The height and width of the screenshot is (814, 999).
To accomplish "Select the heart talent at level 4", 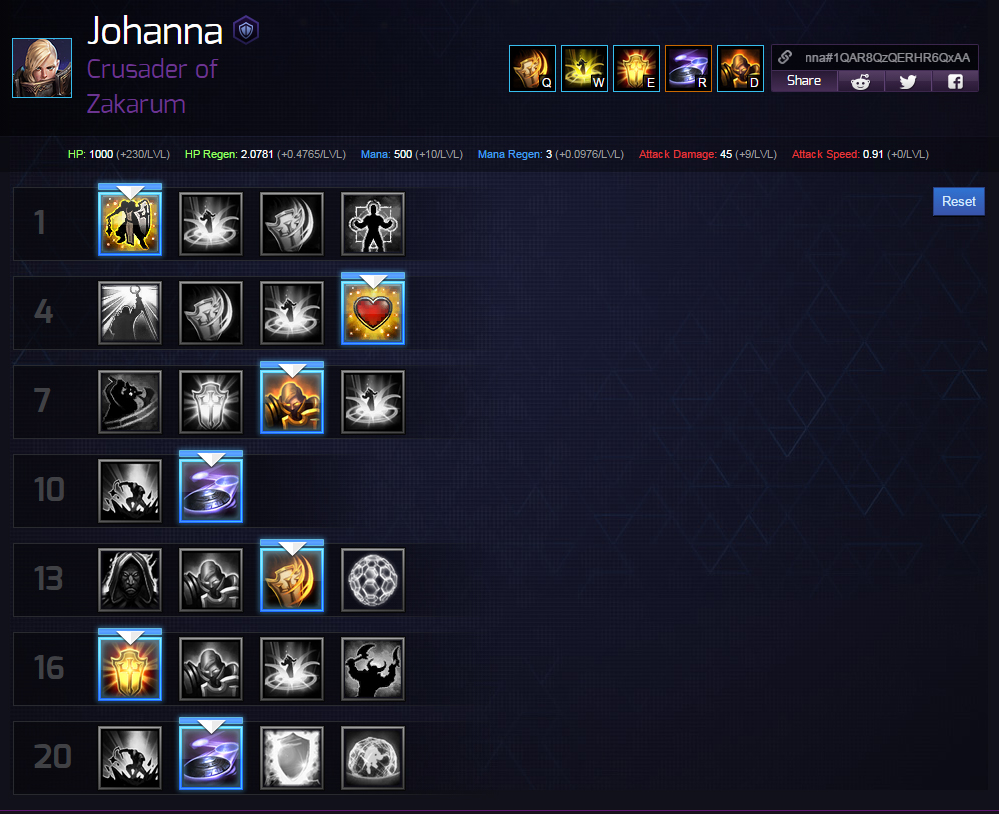I will pyautogui.click(x=373, y=313).
